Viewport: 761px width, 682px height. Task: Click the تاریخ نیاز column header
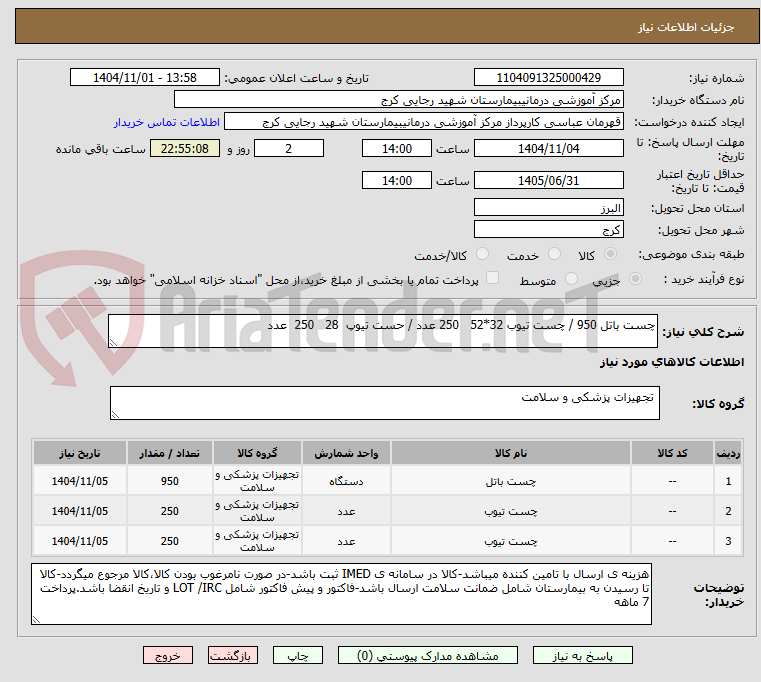coord(80,453)
